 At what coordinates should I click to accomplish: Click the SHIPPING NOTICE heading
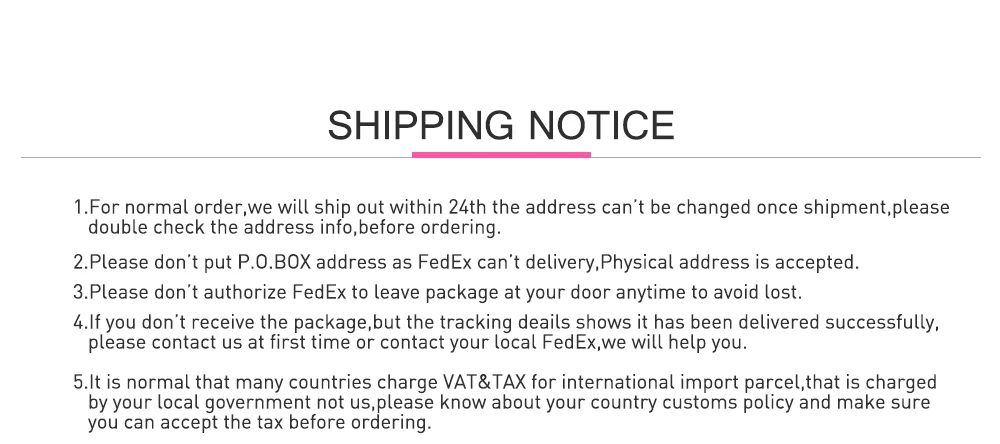pyautogui.click(x=500, y=125)
